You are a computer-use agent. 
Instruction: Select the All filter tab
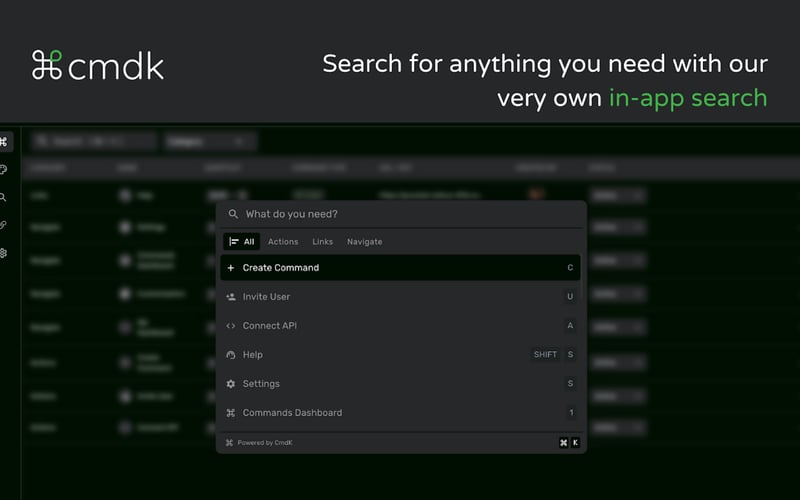(242, 242)
